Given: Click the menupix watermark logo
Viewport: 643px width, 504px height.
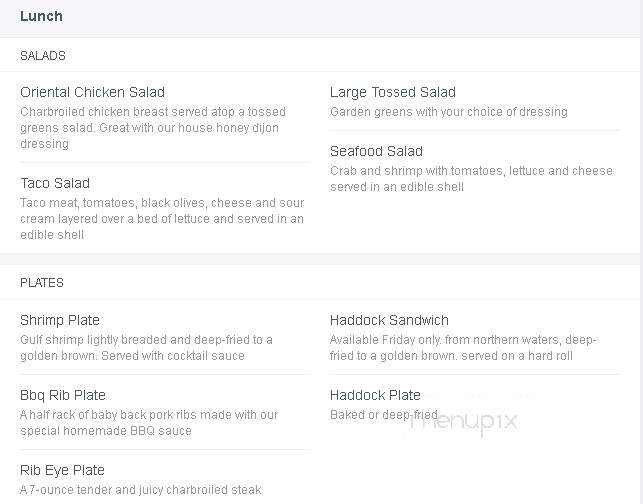Looking at the screenshot, I should (x=463, y=422).
